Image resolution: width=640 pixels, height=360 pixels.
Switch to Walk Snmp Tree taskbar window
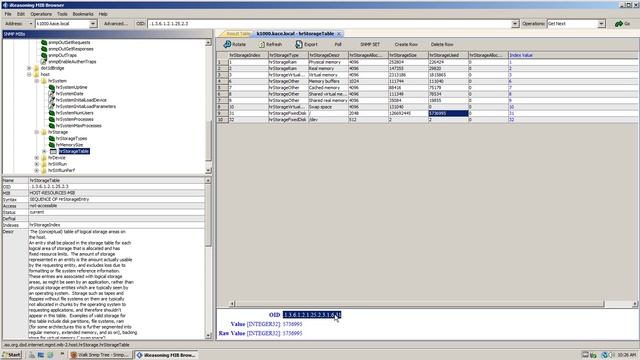100,355
